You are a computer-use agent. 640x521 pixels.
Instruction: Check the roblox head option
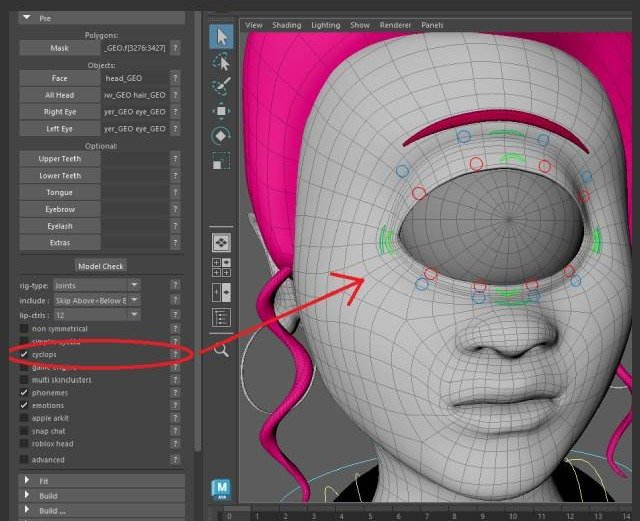tap(24, 444)
